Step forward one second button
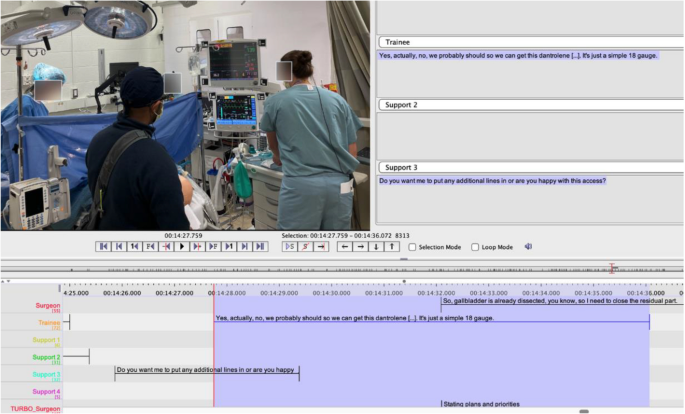Screen dimensions: 685x414 [x=229, y=247]
